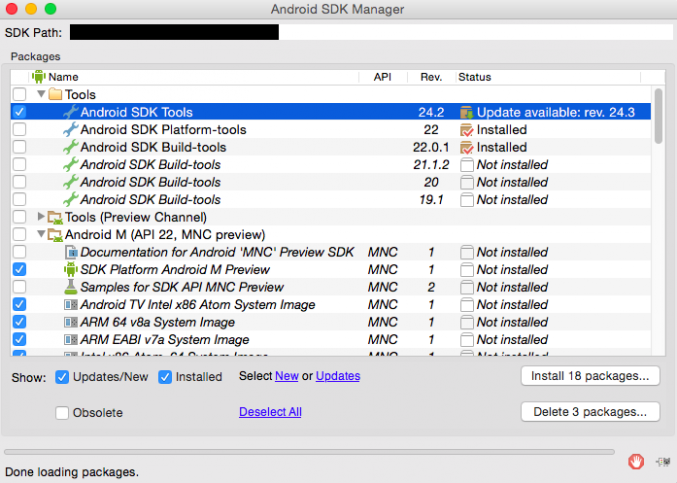Click update-available status icon for SDK Tools

[x=467, y=112]
